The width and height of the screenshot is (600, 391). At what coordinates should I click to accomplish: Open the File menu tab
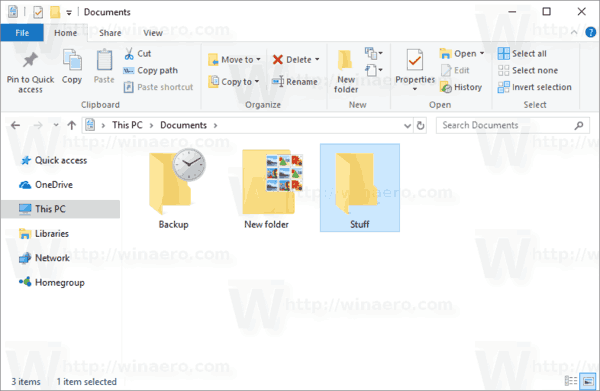click(x=22, y=33)
